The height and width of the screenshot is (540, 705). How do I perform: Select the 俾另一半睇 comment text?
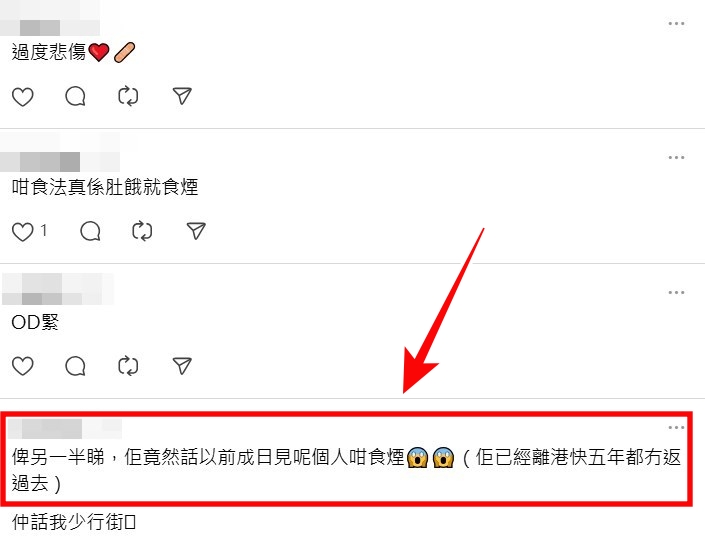(346, 470)
